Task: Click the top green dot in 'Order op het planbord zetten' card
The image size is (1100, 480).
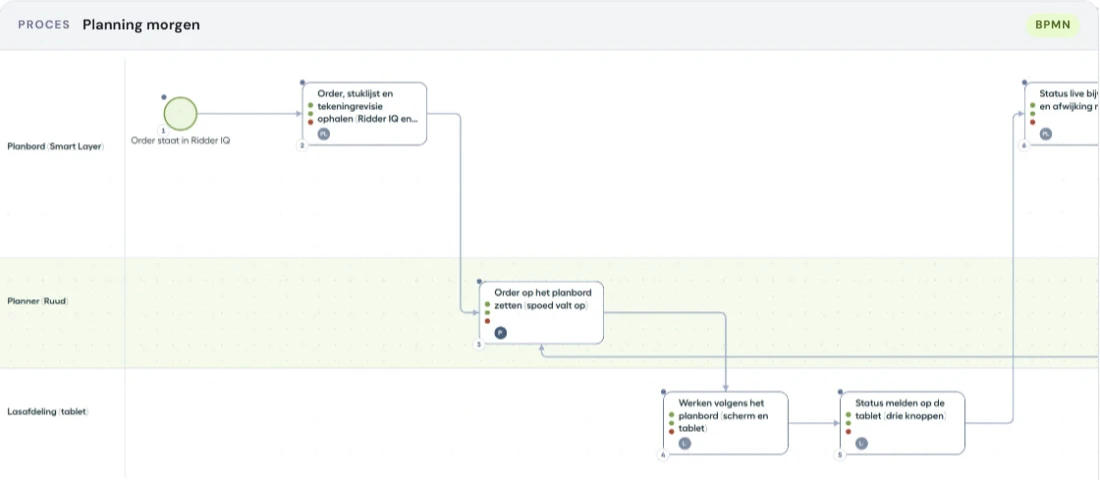Action: (487, 304)
